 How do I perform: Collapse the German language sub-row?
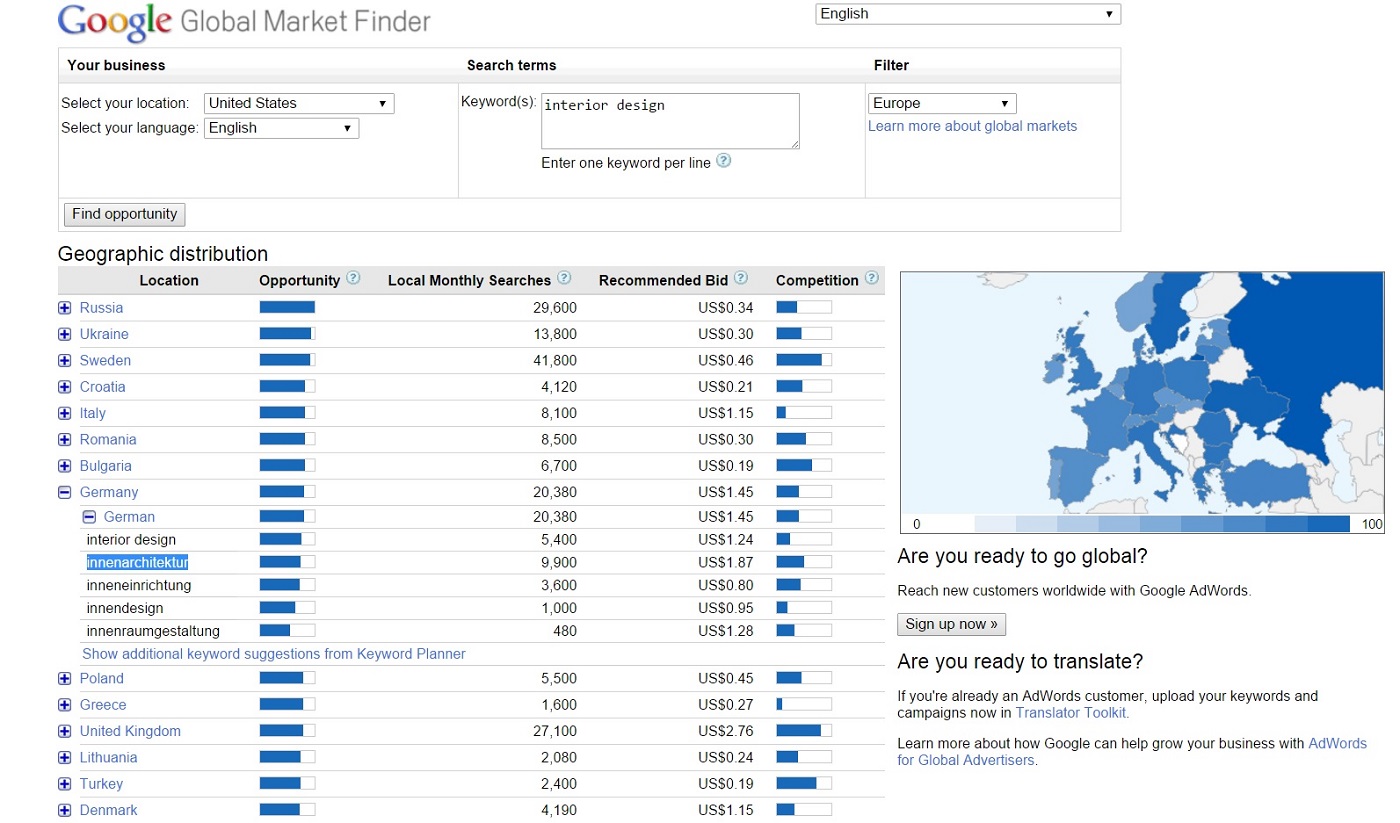[89, 517]
